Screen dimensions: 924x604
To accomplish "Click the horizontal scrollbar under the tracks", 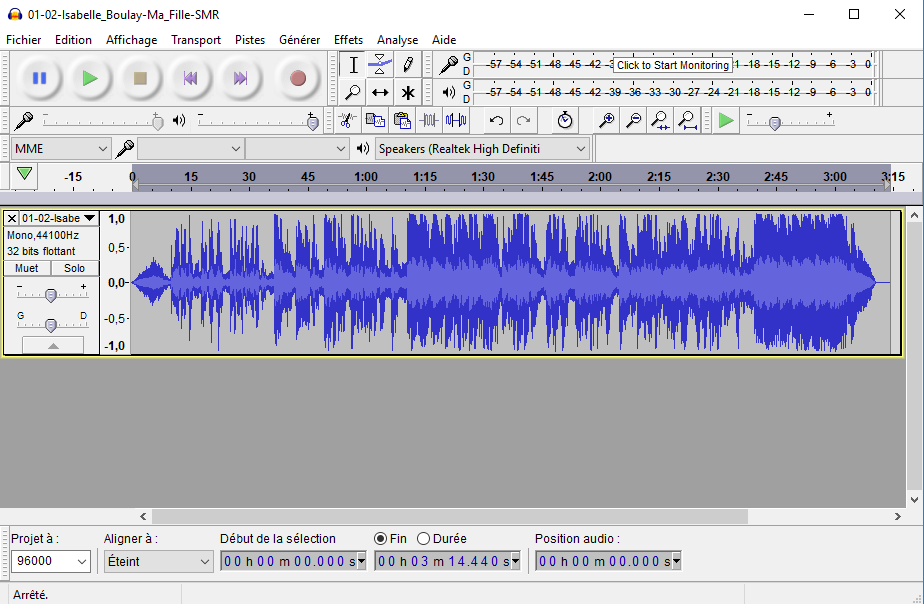I will pos(450,516).
